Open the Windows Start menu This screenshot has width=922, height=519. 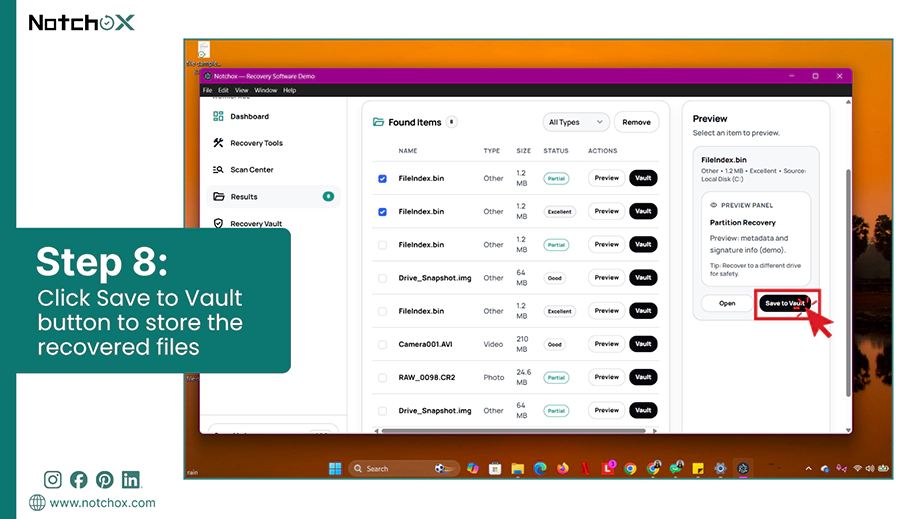(x=335, y=468)
